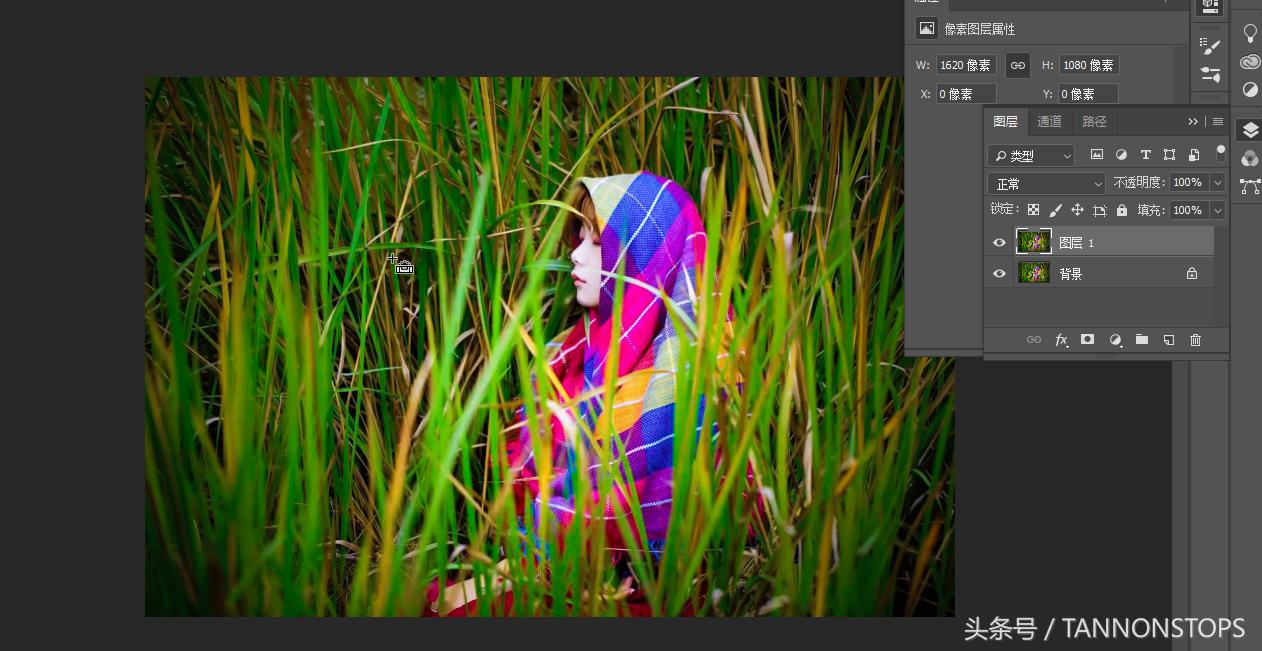Toggle the layer filtering switch
The height and width of the screenshot is (651, 1262).
point(1220,153)
